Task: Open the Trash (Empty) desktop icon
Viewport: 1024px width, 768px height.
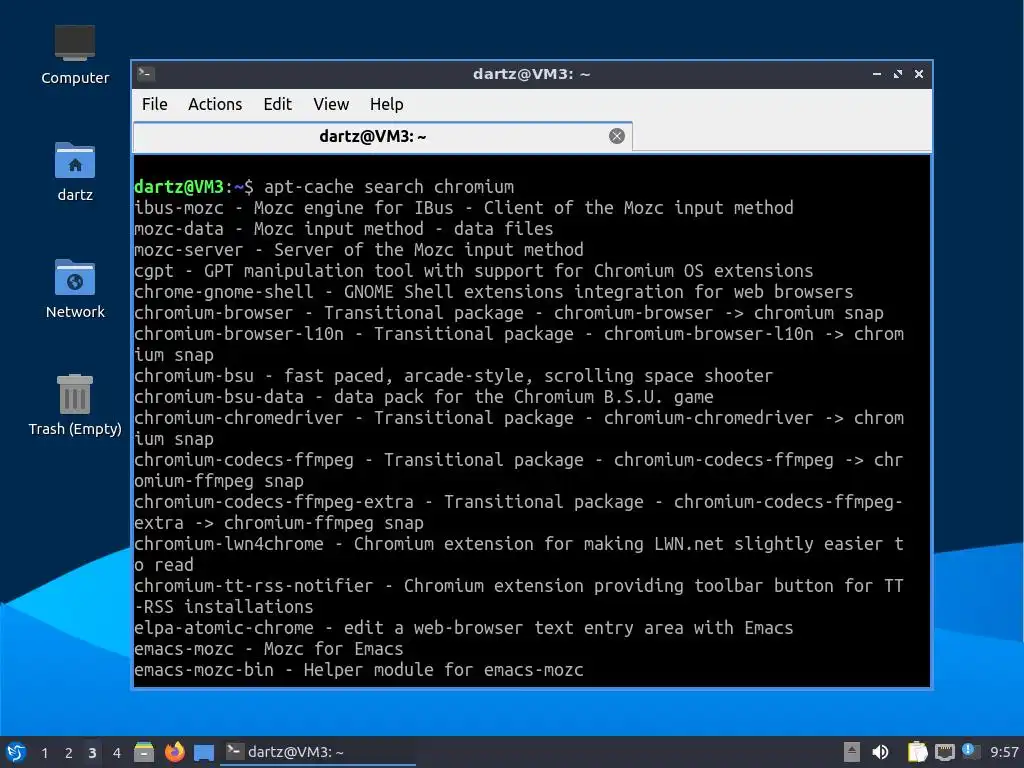Action: tap(74, 405)
